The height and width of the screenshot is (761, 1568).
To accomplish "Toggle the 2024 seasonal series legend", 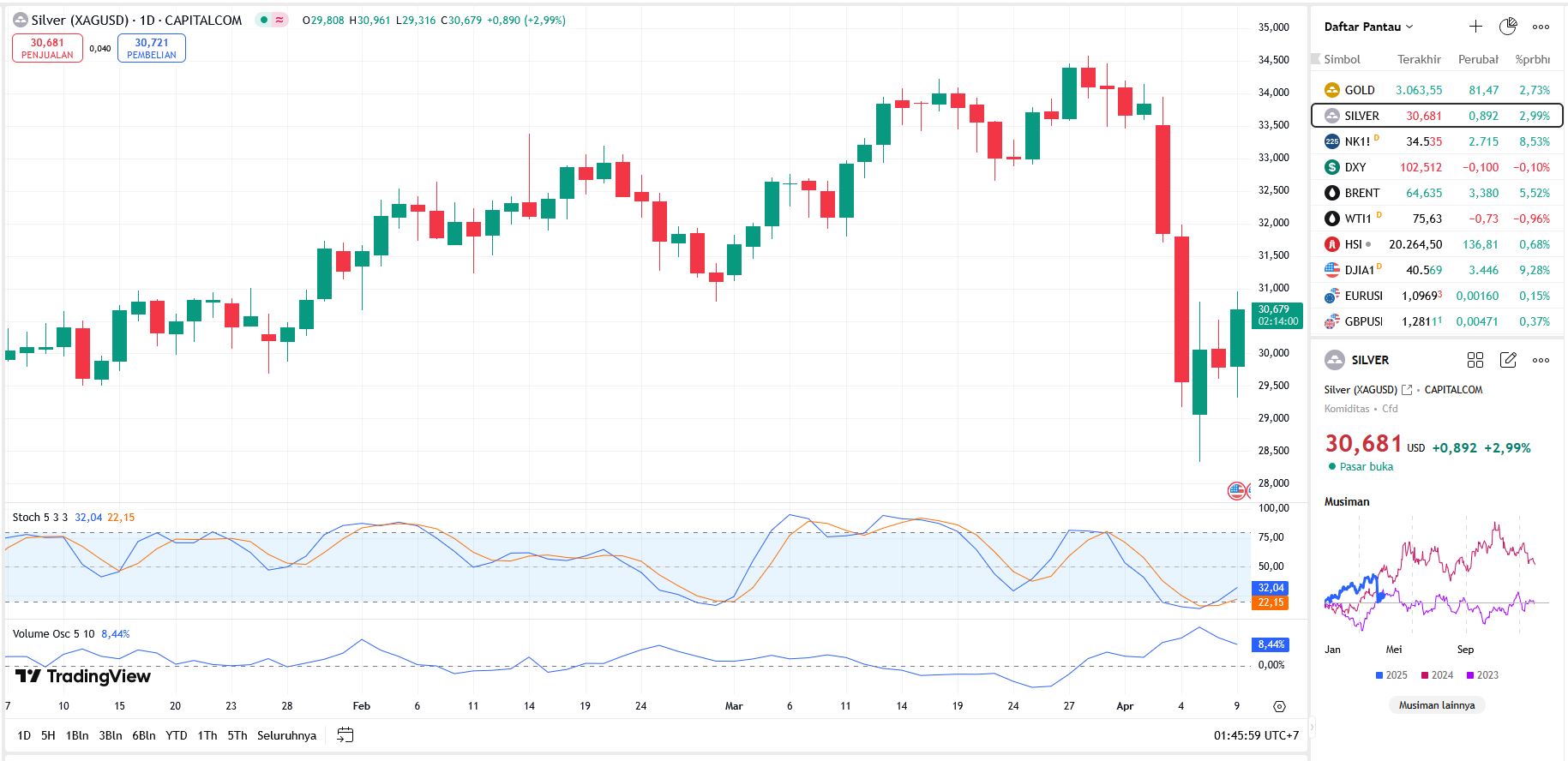I will [x=1437, y=675].
